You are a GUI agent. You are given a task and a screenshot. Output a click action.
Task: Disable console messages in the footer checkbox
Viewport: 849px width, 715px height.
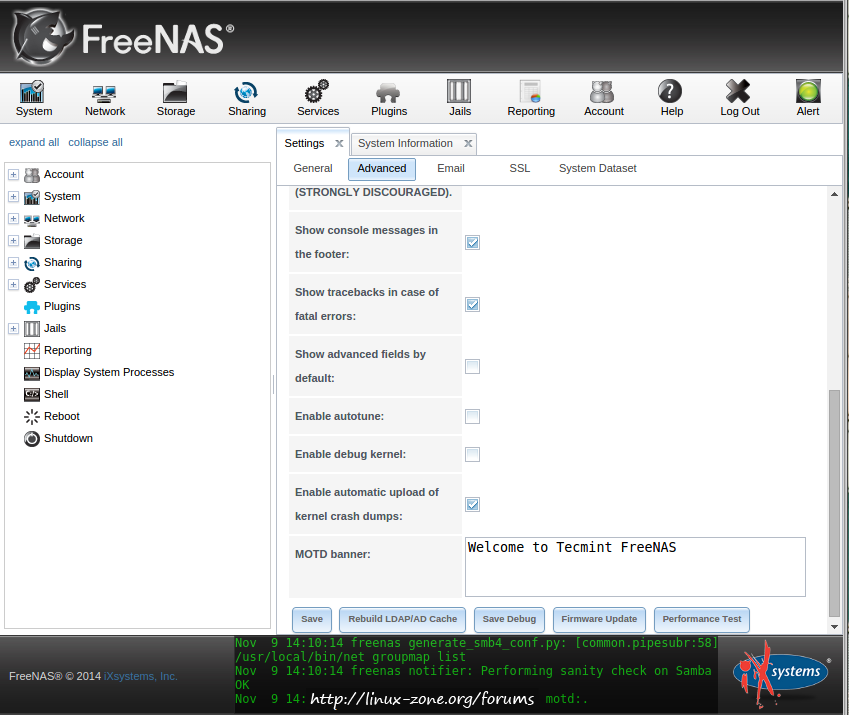(472, 242)
